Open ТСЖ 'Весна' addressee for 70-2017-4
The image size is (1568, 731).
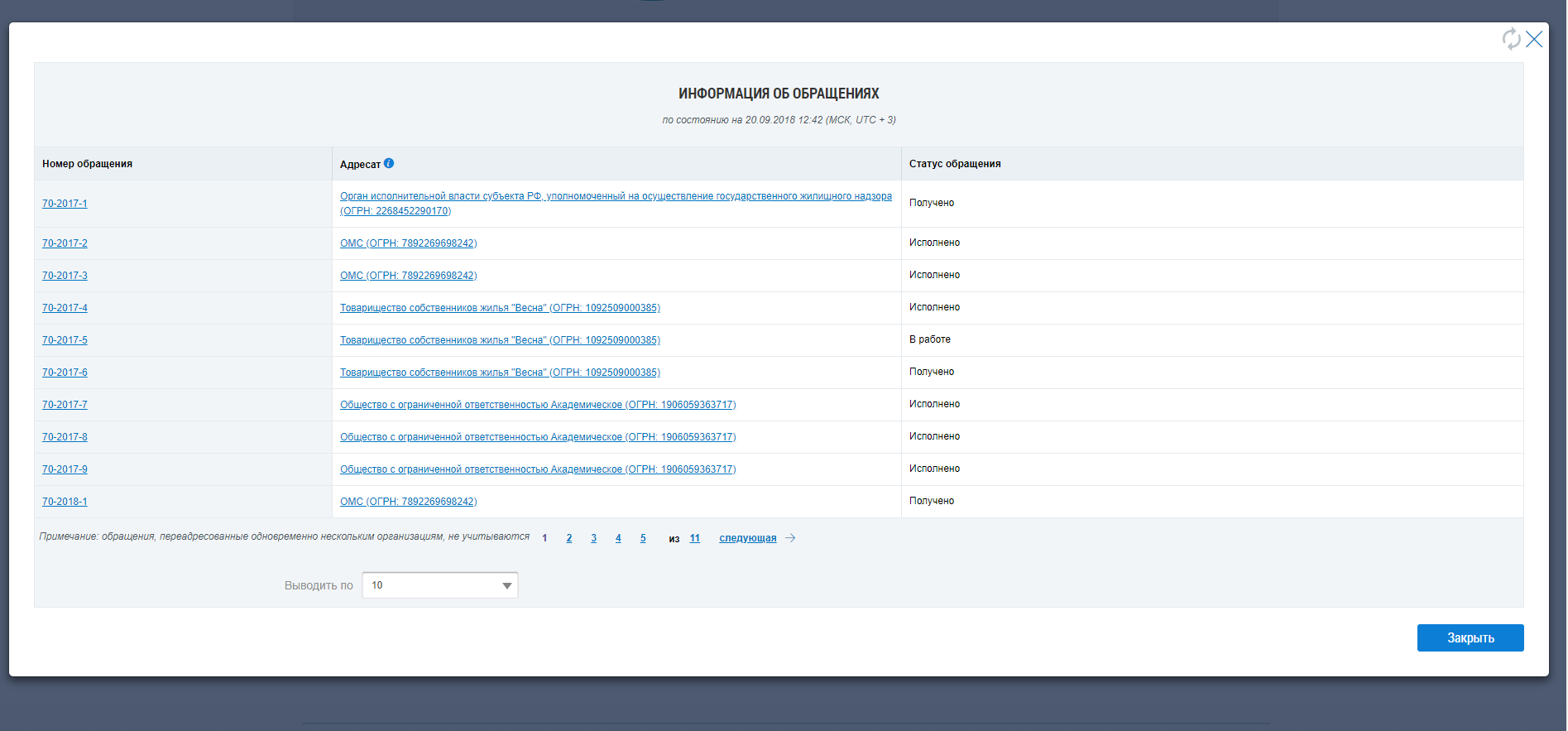(500, 308)
